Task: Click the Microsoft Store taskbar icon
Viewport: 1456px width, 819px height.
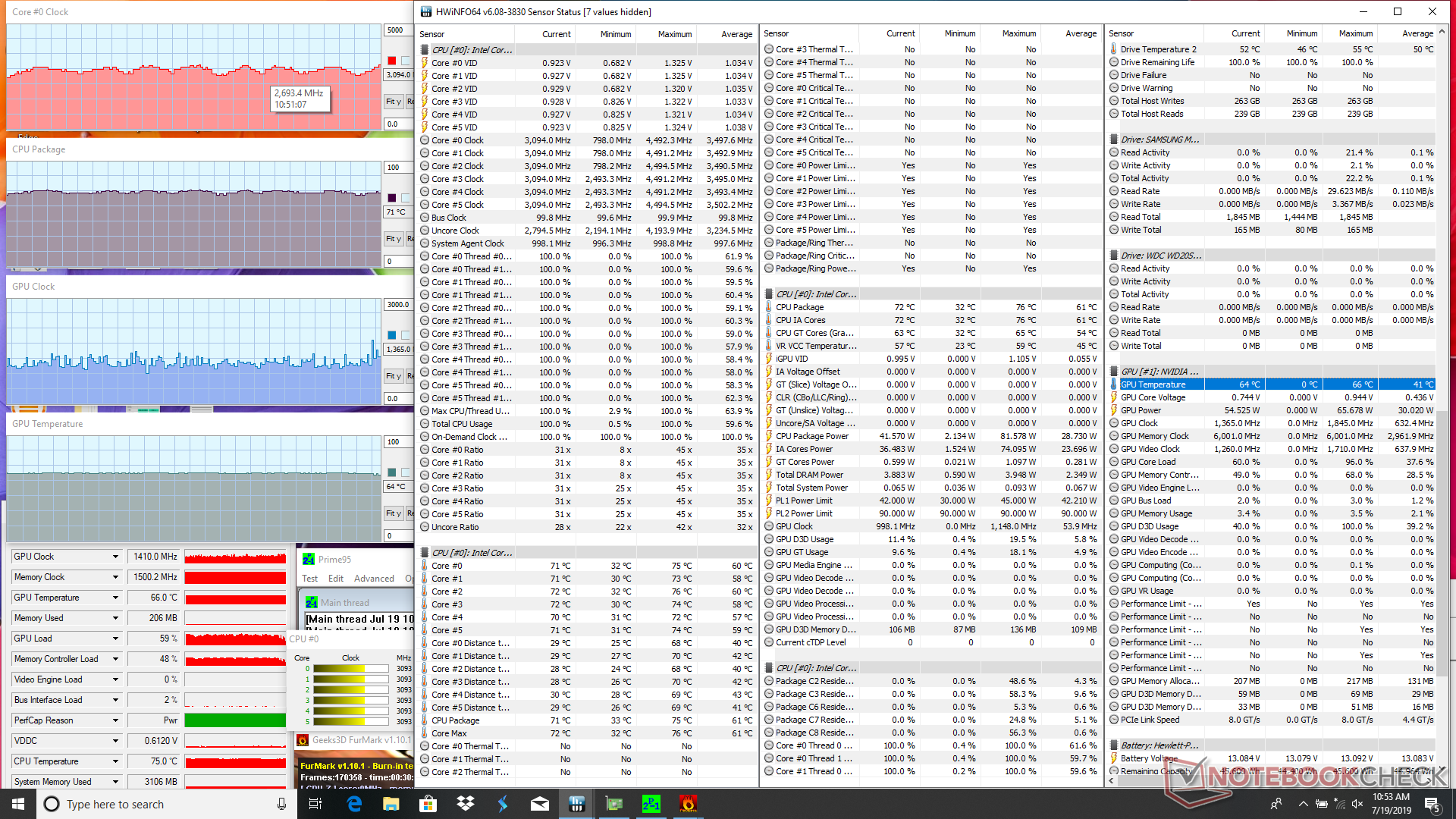Action: [x=428, y=804]
